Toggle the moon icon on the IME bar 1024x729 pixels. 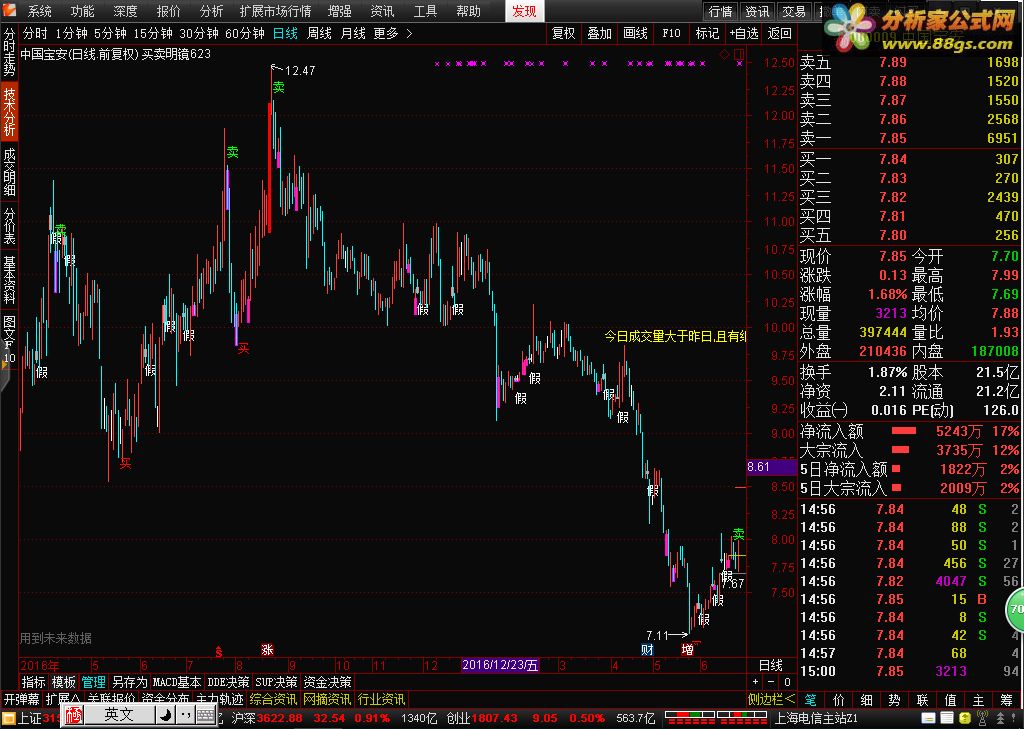click(166, 715)
